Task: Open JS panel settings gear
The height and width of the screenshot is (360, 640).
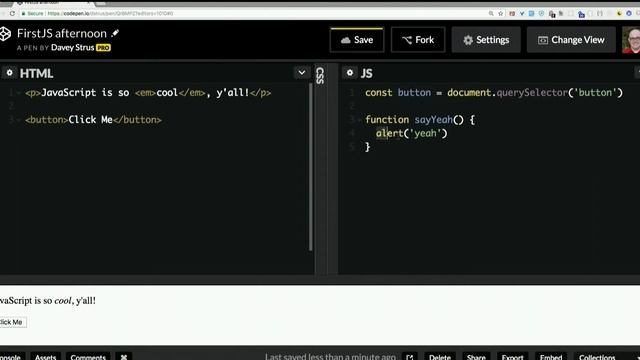Action: pyautogui.click(x=350, y=73)
